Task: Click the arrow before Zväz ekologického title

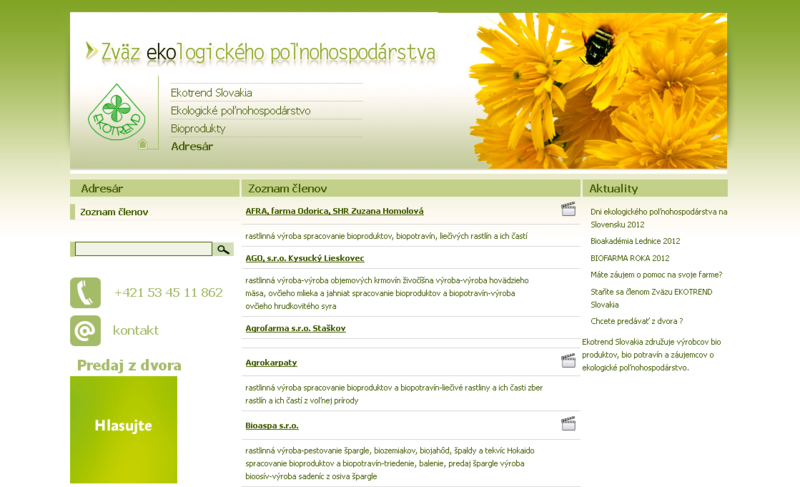Action: tap(91, 51)
